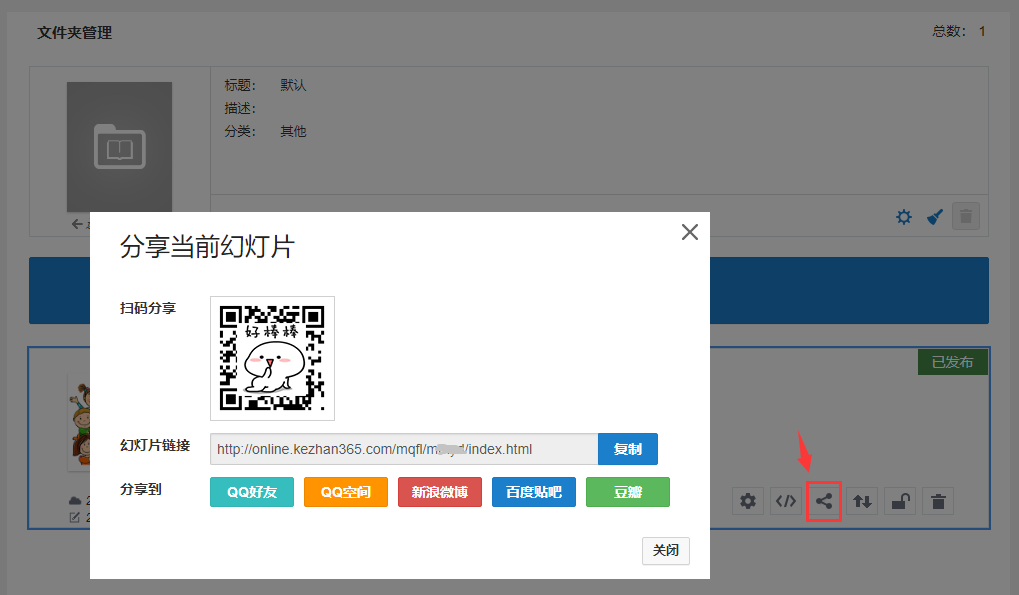Delete the slide with the trash icon
Image resolution: width=1019 pixels, height=595 pixels.
pos(938,501)
